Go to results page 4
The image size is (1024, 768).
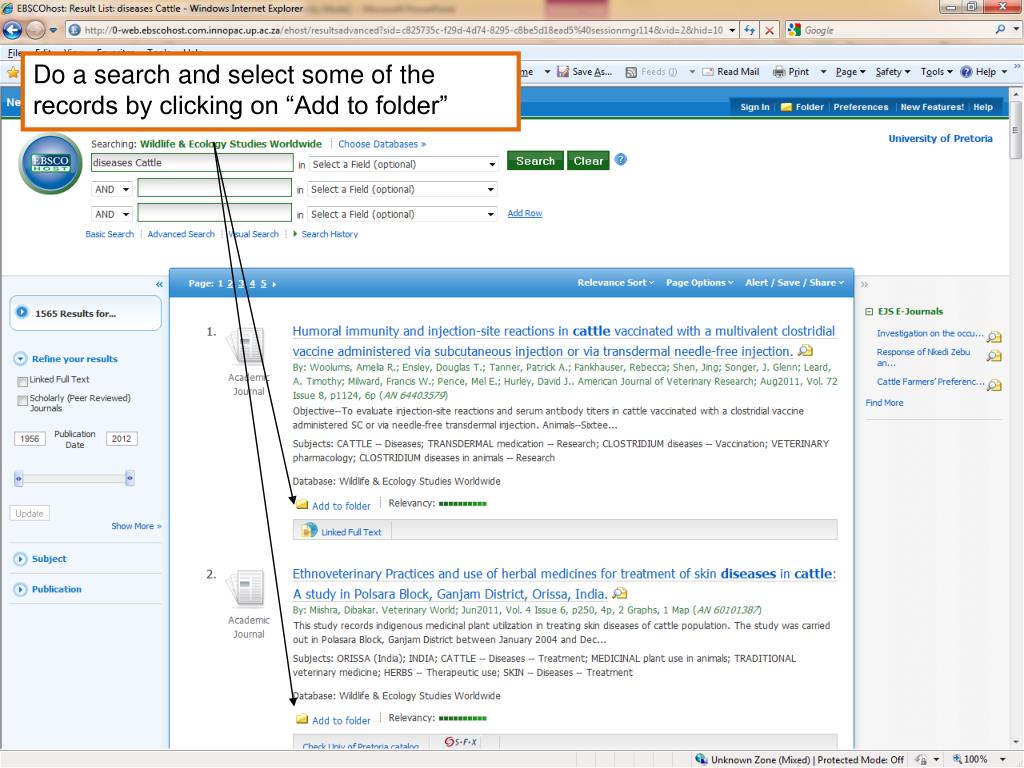(252, 283)
